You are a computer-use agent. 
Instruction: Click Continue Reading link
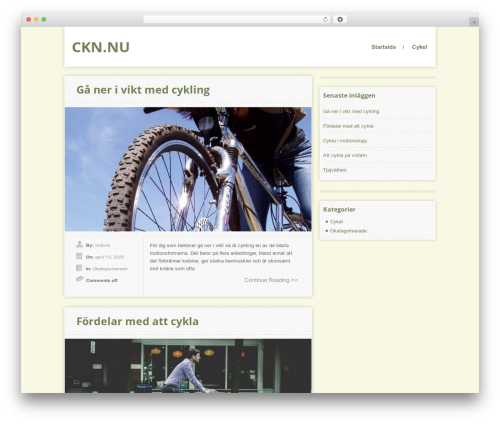(x=271, y=280)
